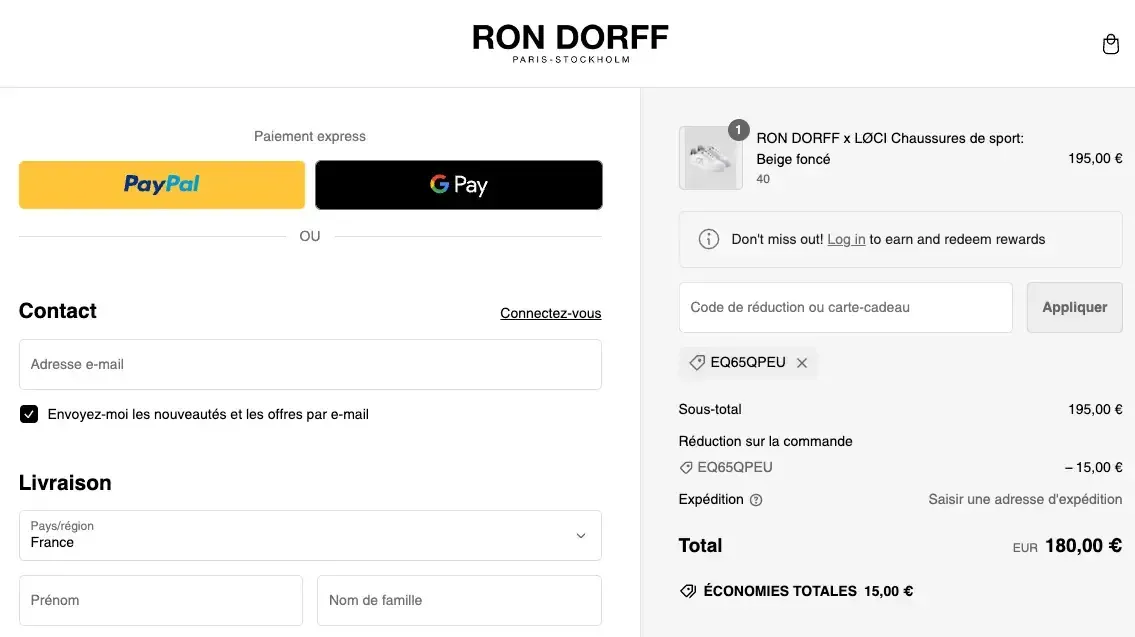Image resolution: width=1135 pixels, height=637 pixels.
Task: Click the tag icon beside reduction EQ65QPEU
Action: point(686,468)
